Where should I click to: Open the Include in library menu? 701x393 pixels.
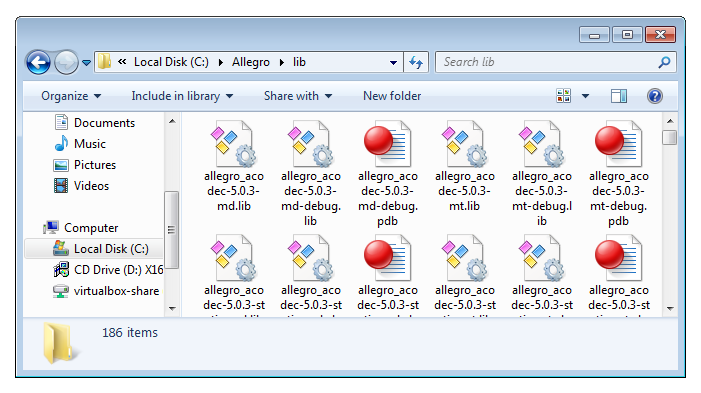click(x=182, y=96)
